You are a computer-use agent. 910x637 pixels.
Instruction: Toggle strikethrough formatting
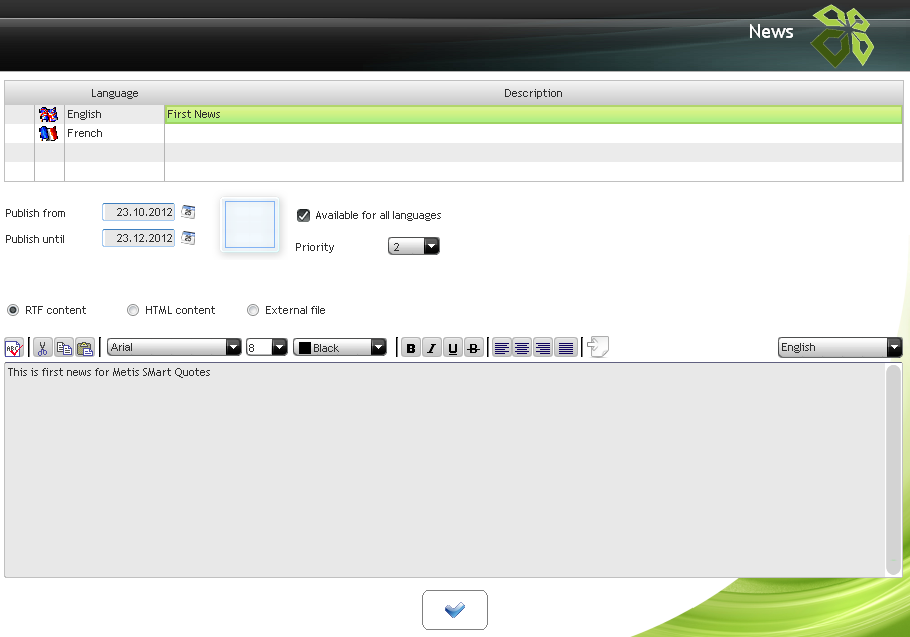click(474, 348)
